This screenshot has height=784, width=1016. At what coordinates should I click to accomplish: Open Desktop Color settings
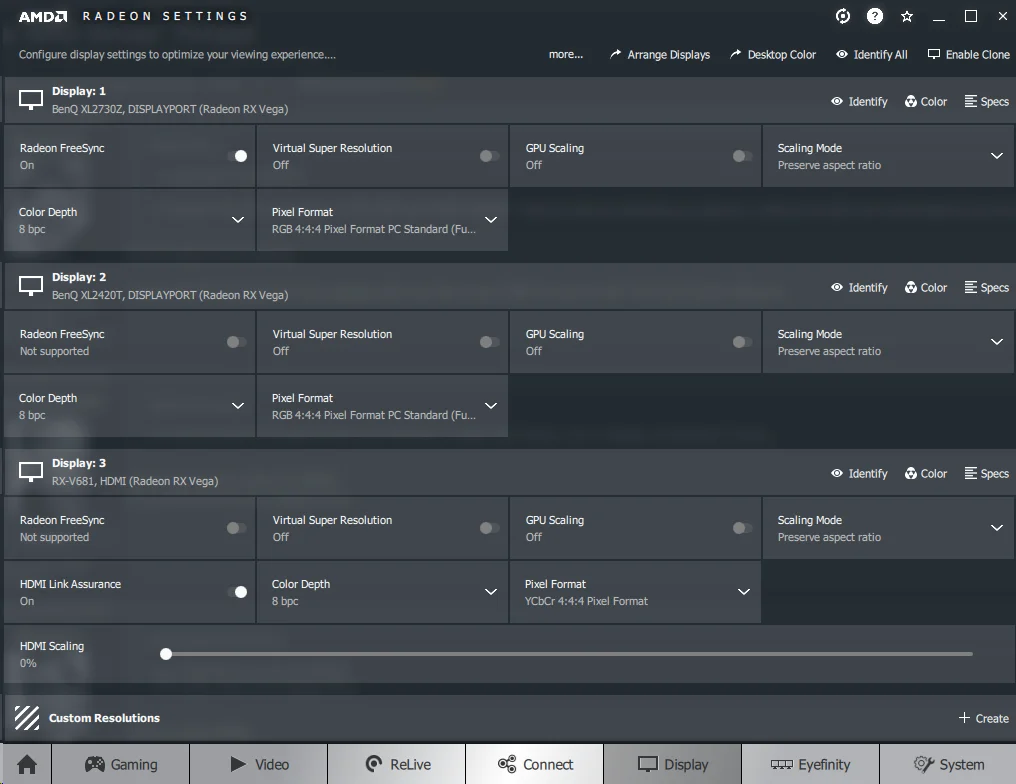click(x=772, y=55)
